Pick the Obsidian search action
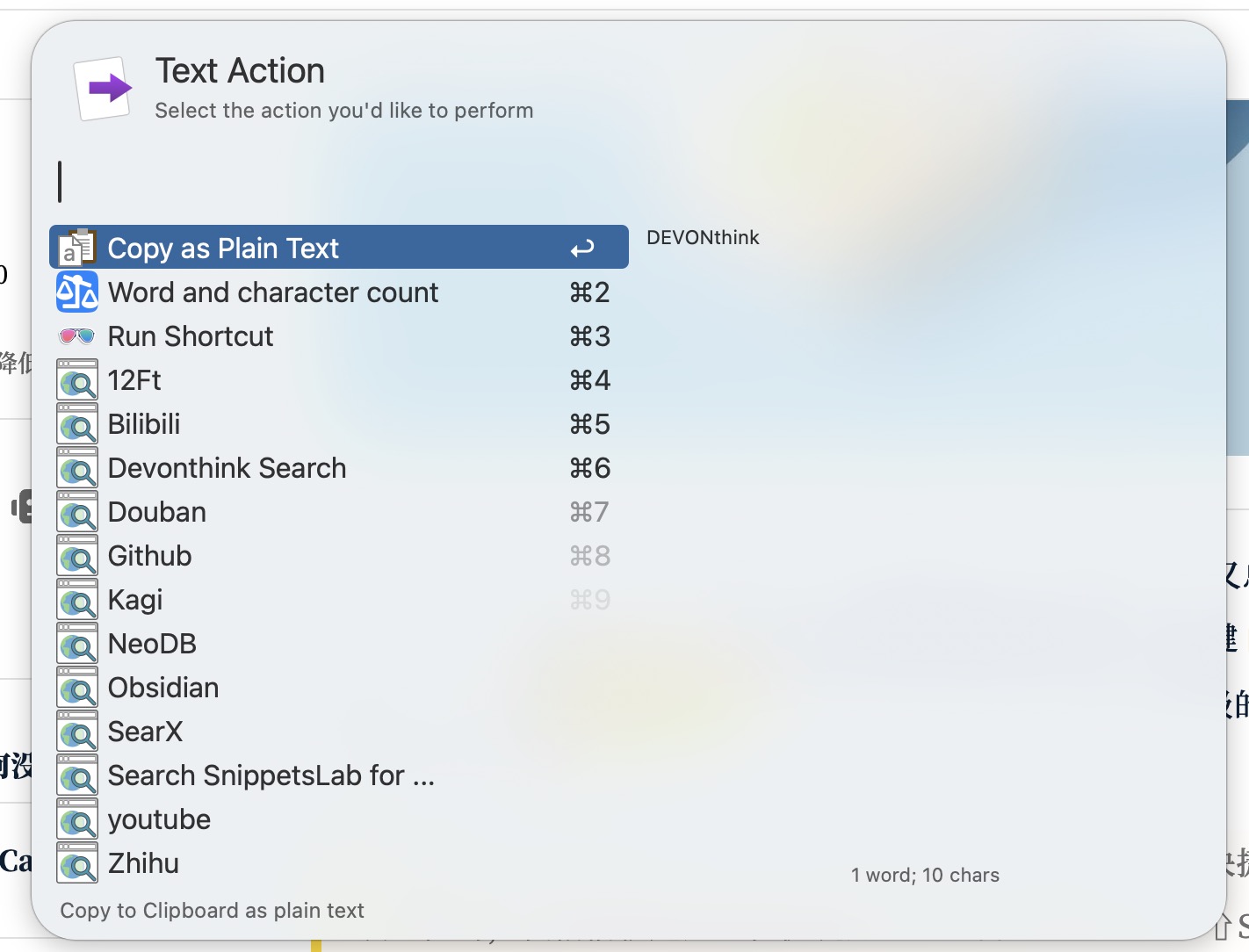The height and width of the screenshot is (952, 1249). coord(163,688)
